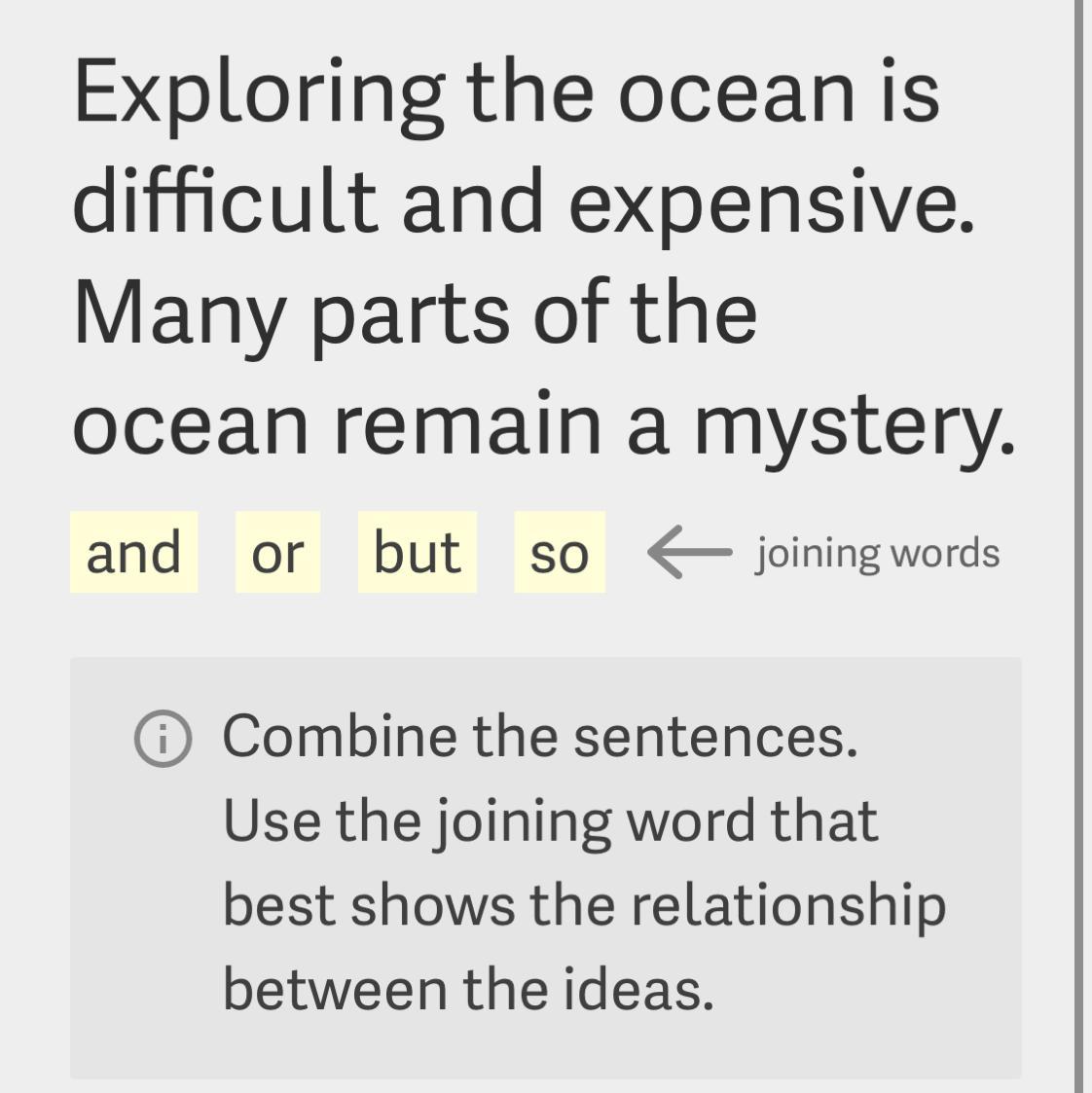This screenshot has height=1093, width=1092.
Task: Select the "and" joining word
Action: click(133, 552)
